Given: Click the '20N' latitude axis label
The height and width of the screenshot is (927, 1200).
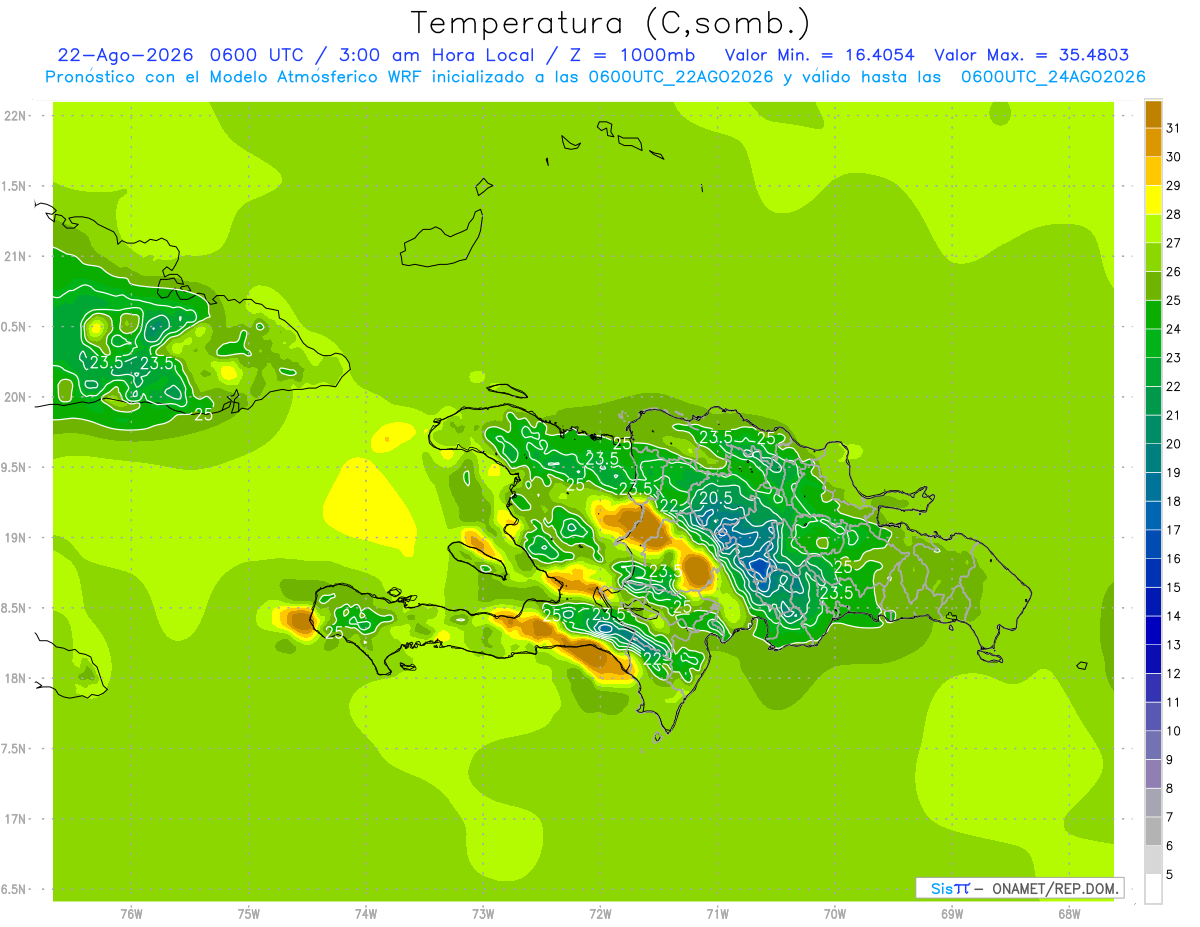Looking at the screenshot, I should pyautogui.click(x=17, y=397).
